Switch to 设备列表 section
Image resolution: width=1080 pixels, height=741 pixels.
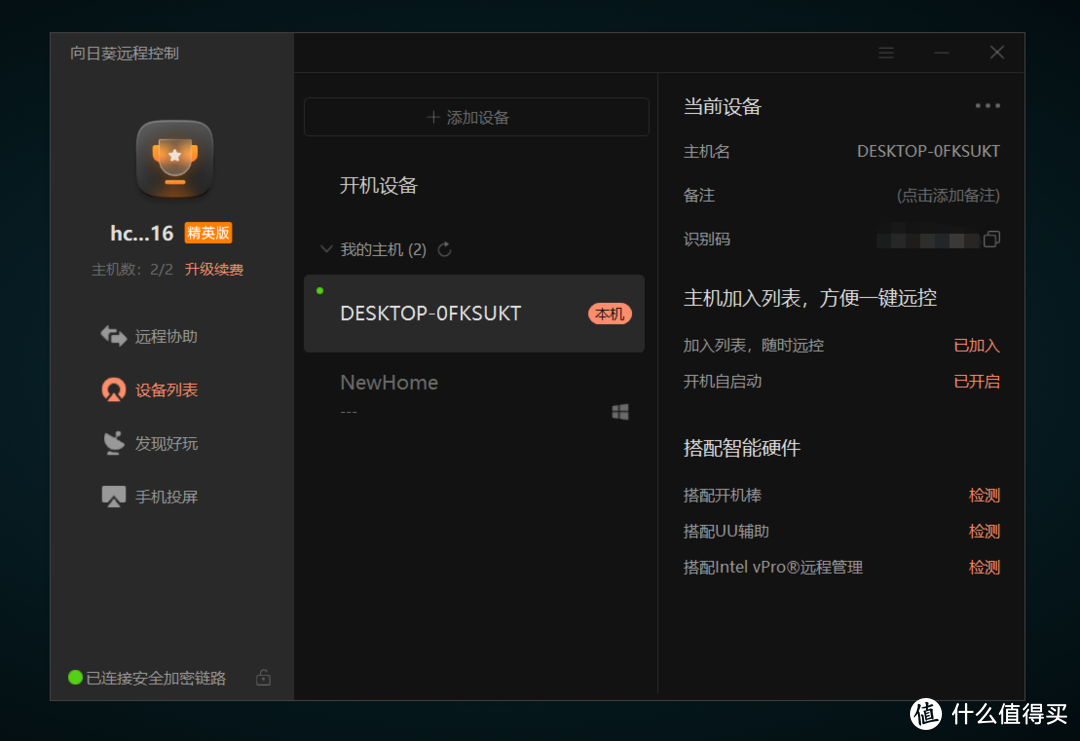pyautogui.click(x=149, y=390)
